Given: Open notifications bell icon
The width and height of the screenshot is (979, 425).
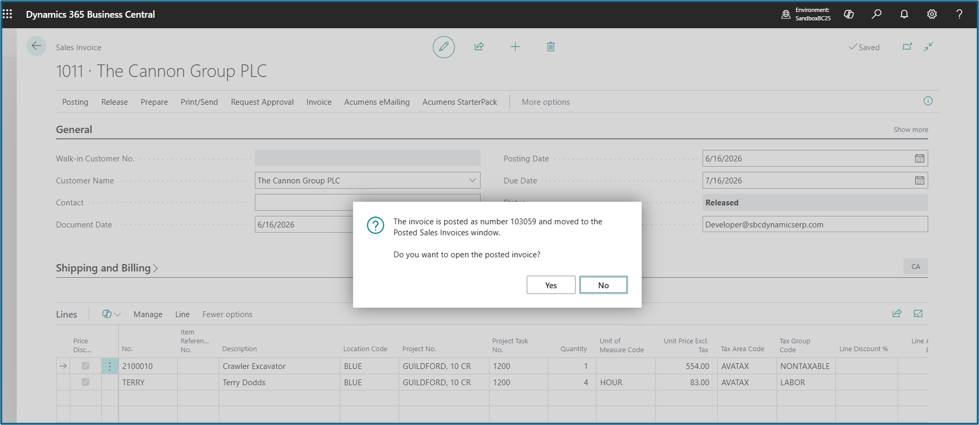Looking at the screenshot, I should tap(904, 14).
